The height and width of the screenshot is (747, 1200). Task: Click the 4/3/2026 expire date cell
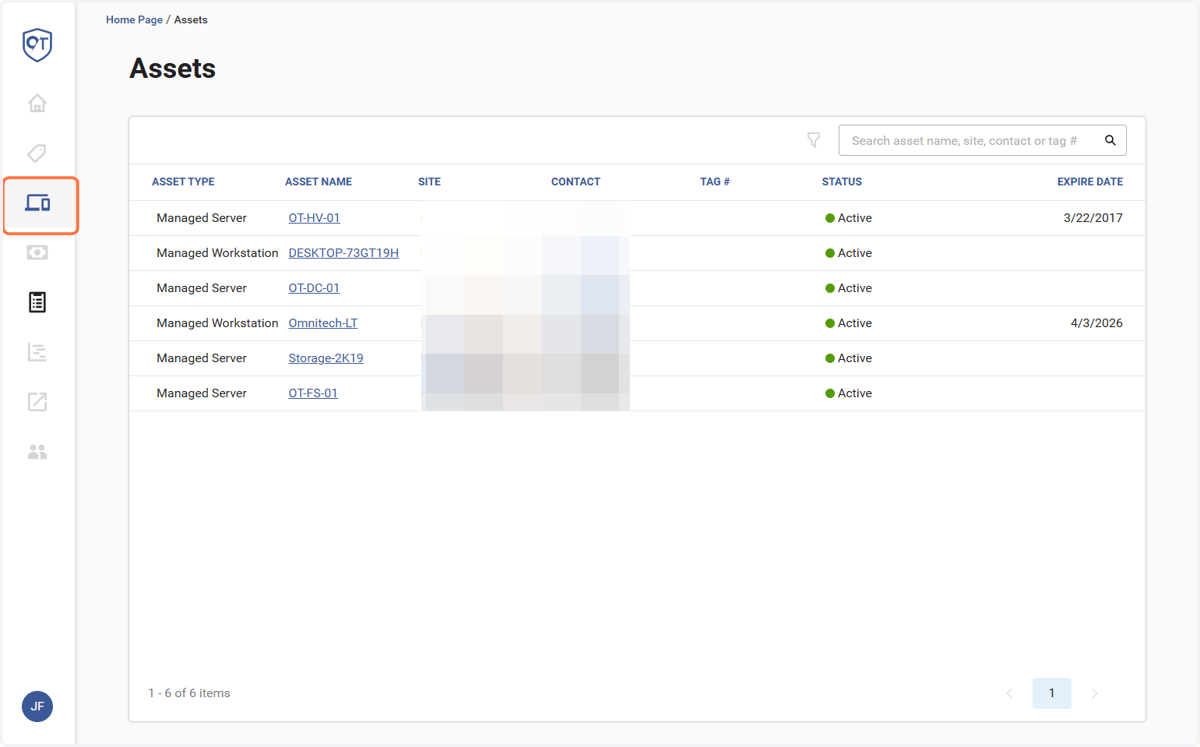[1097, 323]
